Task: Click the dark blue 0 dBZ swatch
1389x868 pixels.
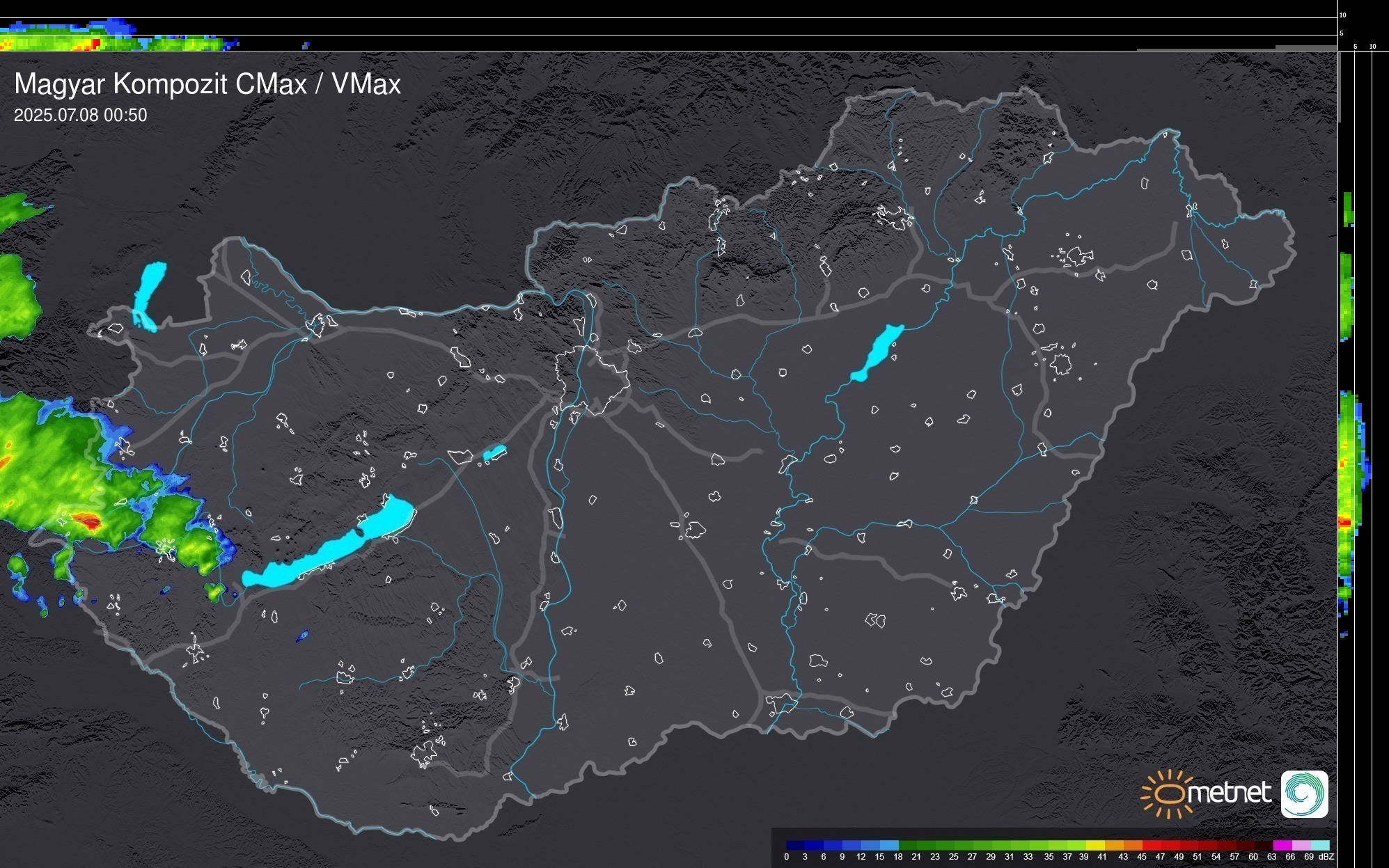Action: [795, 845]
